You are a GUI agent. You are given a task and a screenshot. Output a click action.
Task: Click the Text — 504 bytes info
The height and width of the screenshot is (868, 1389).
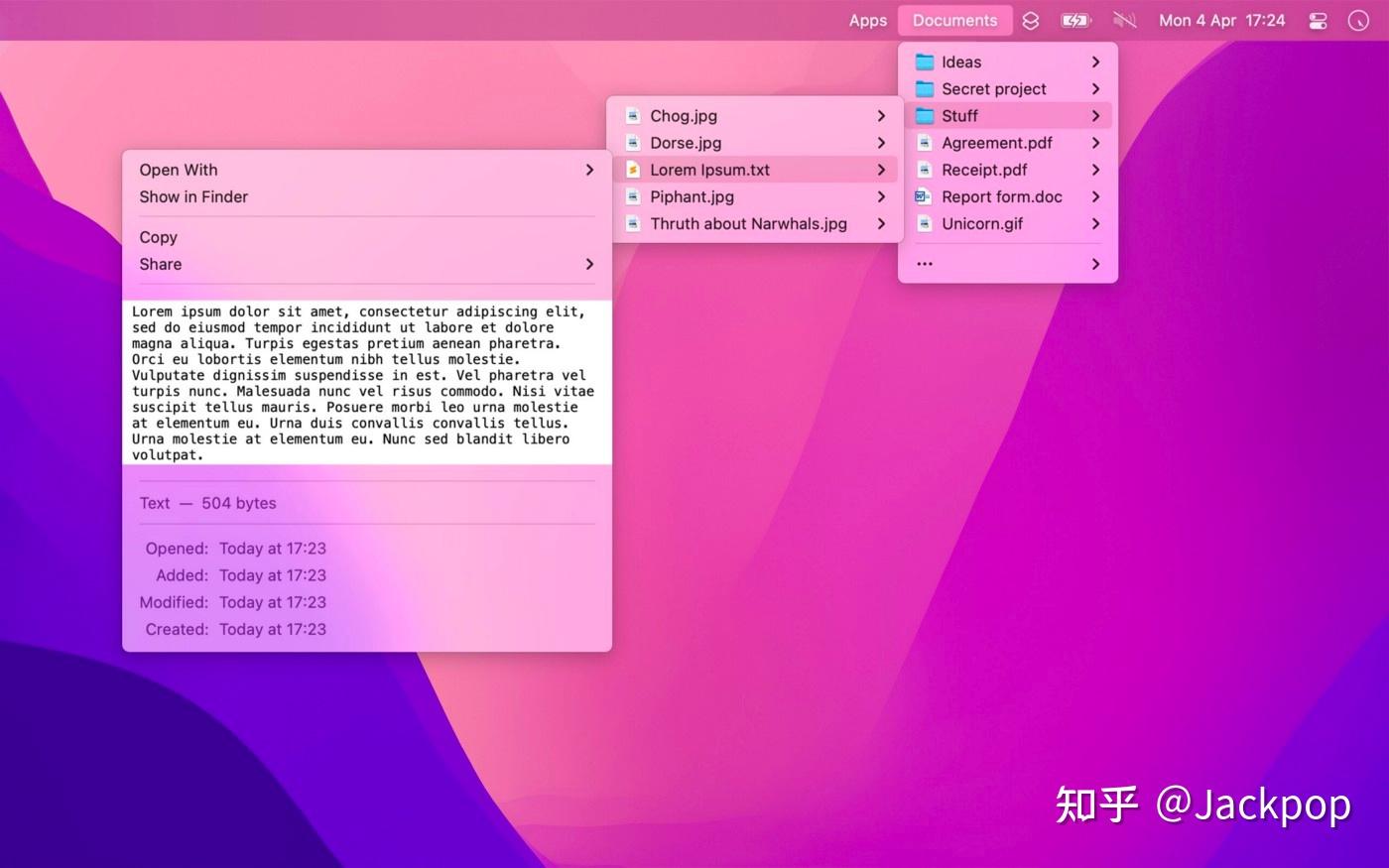coord(208,503)
